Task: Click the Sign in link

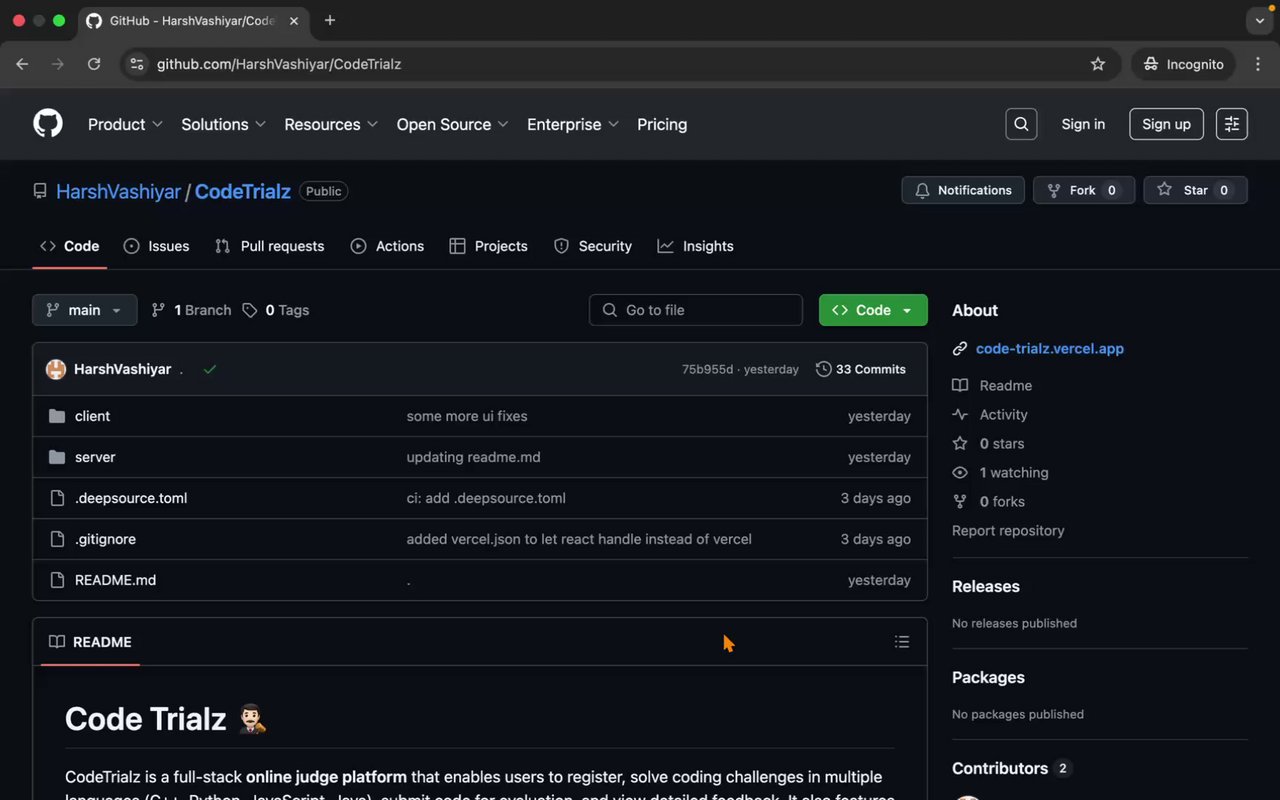Action: coord(1083,124)
